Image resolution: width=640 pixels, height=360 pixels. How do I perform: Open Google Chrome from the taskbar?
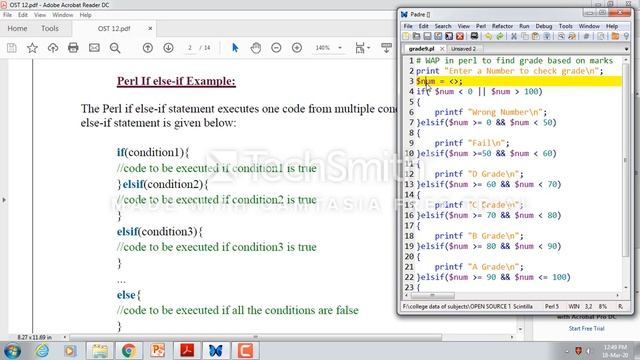tap(129, 351)
